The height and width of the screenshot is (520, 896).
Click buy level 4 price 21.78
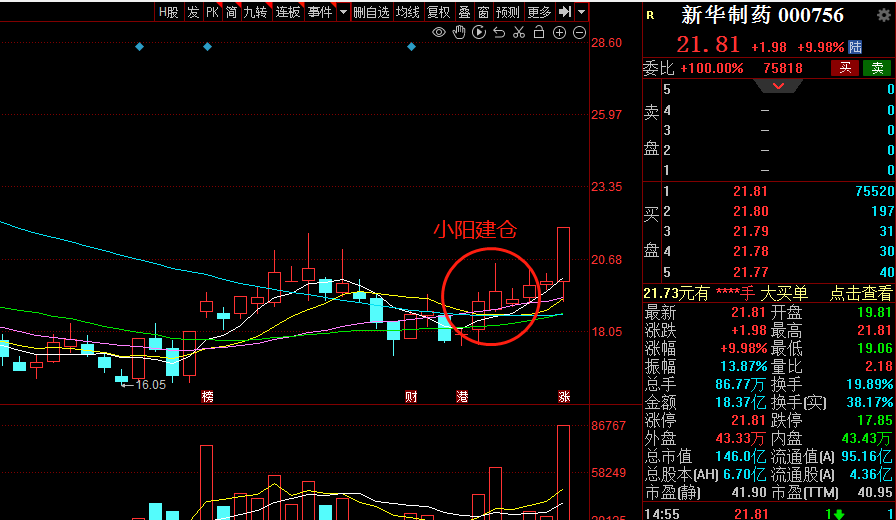pyautogui.click(x=750, y=251)
